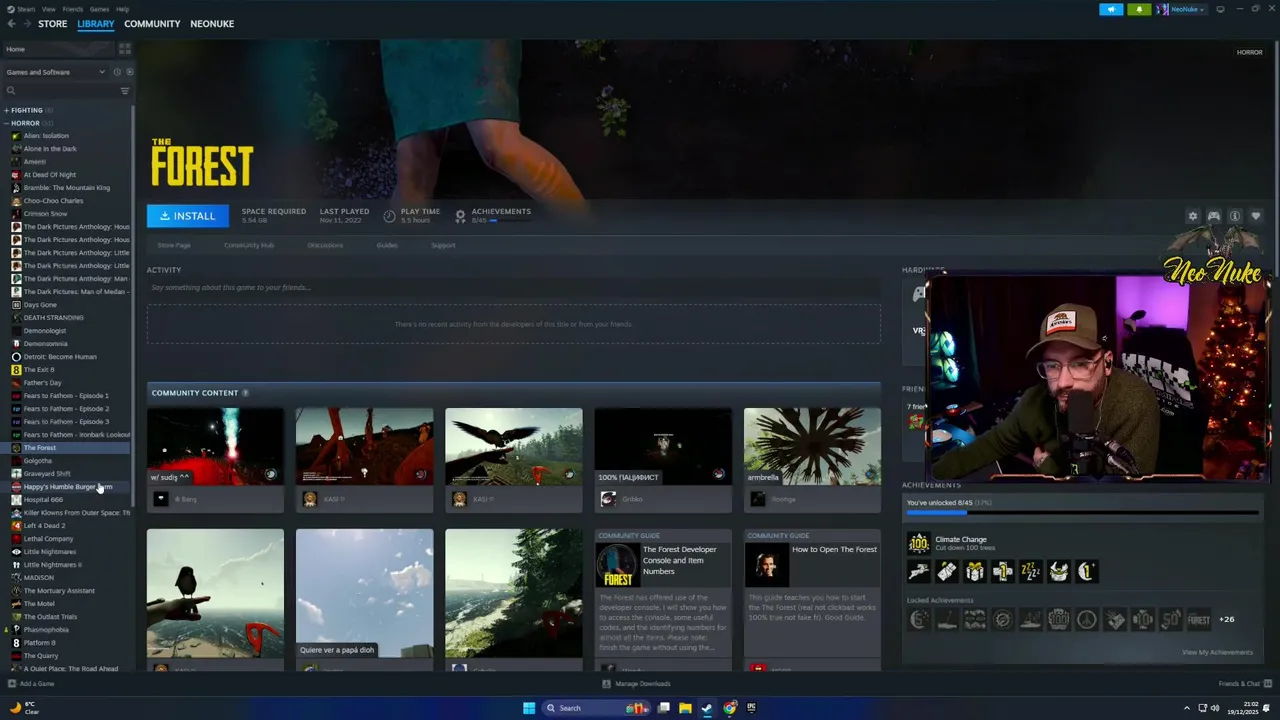Collapse the HORROR collection
The width and height of the screenshot is (1280, 720).
tap(6, 123)
